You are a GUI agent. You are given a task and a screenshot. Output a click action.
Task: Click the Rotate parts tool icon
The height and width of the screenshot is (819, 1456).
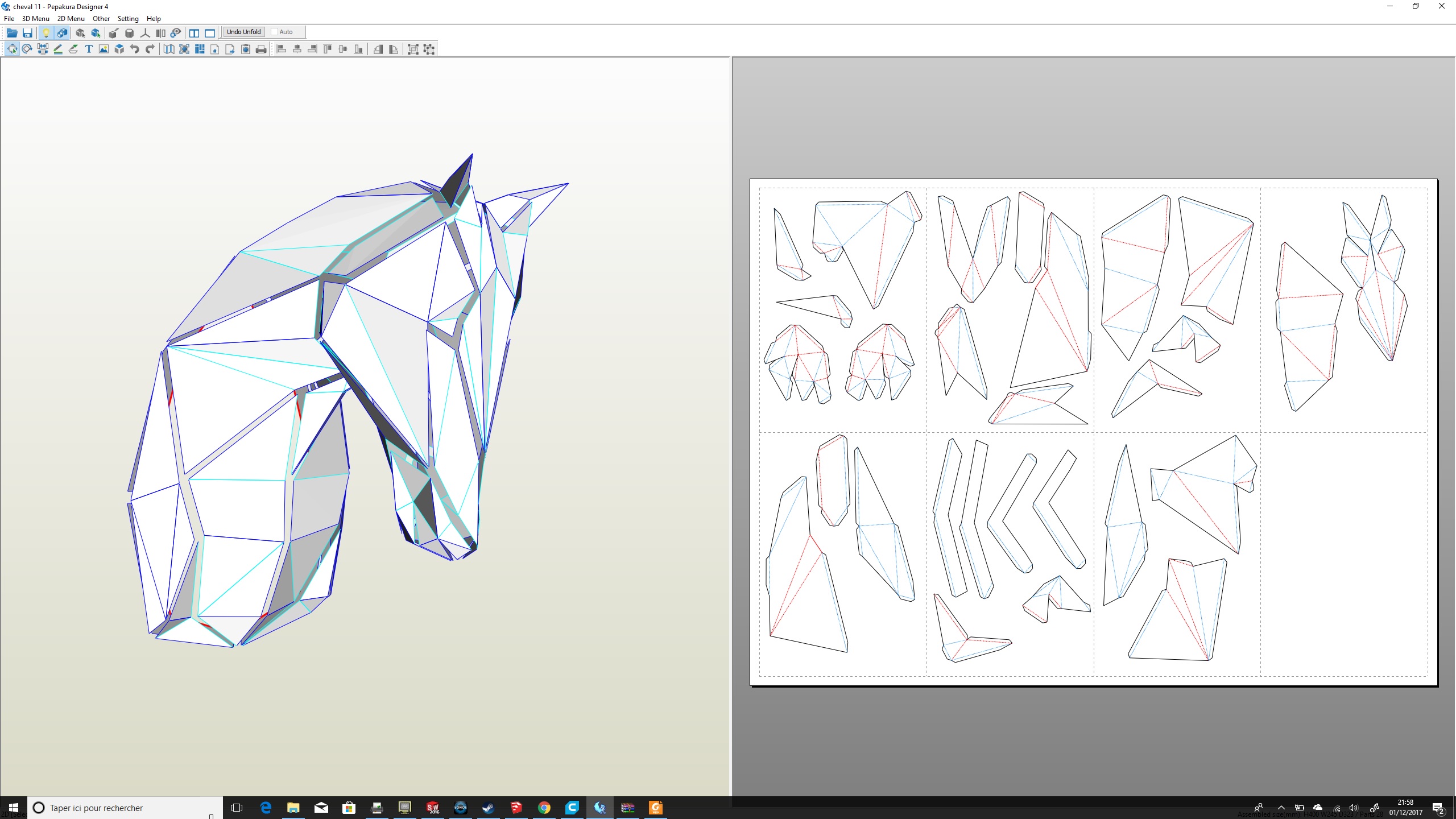(27, 49)
